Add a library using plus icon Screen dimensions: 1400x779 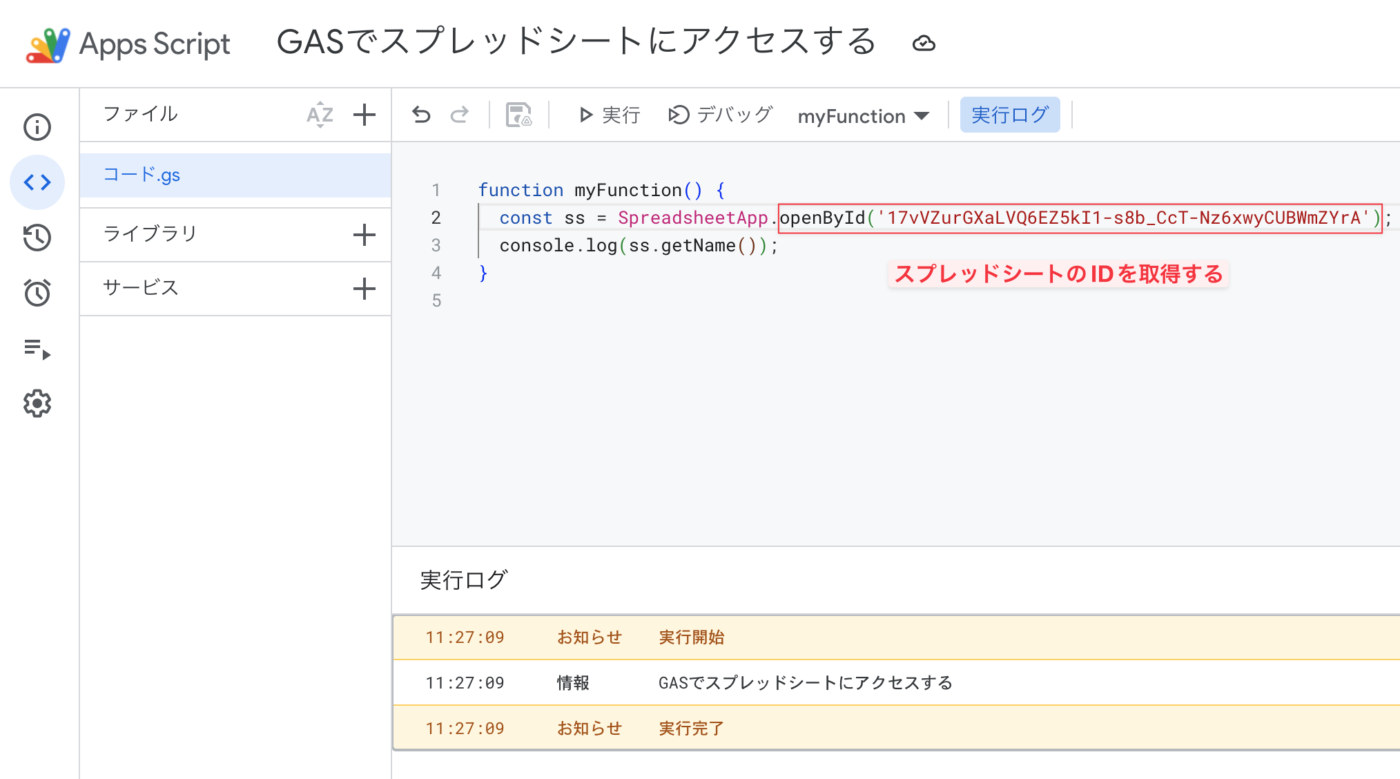coord(364,235)
